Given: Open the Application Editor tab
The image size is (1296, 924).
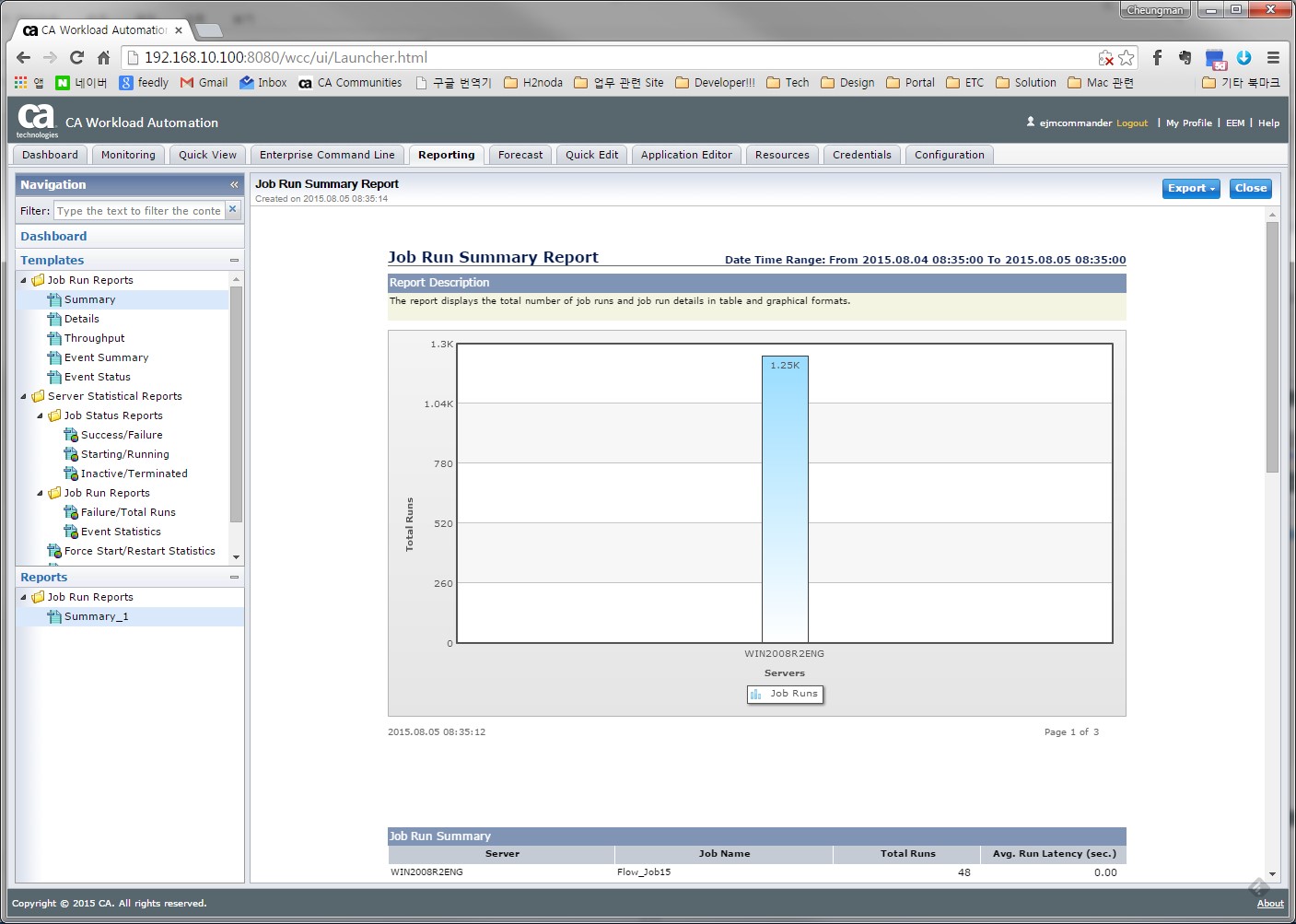Looking at the screenshot, I should pos(686,155).
